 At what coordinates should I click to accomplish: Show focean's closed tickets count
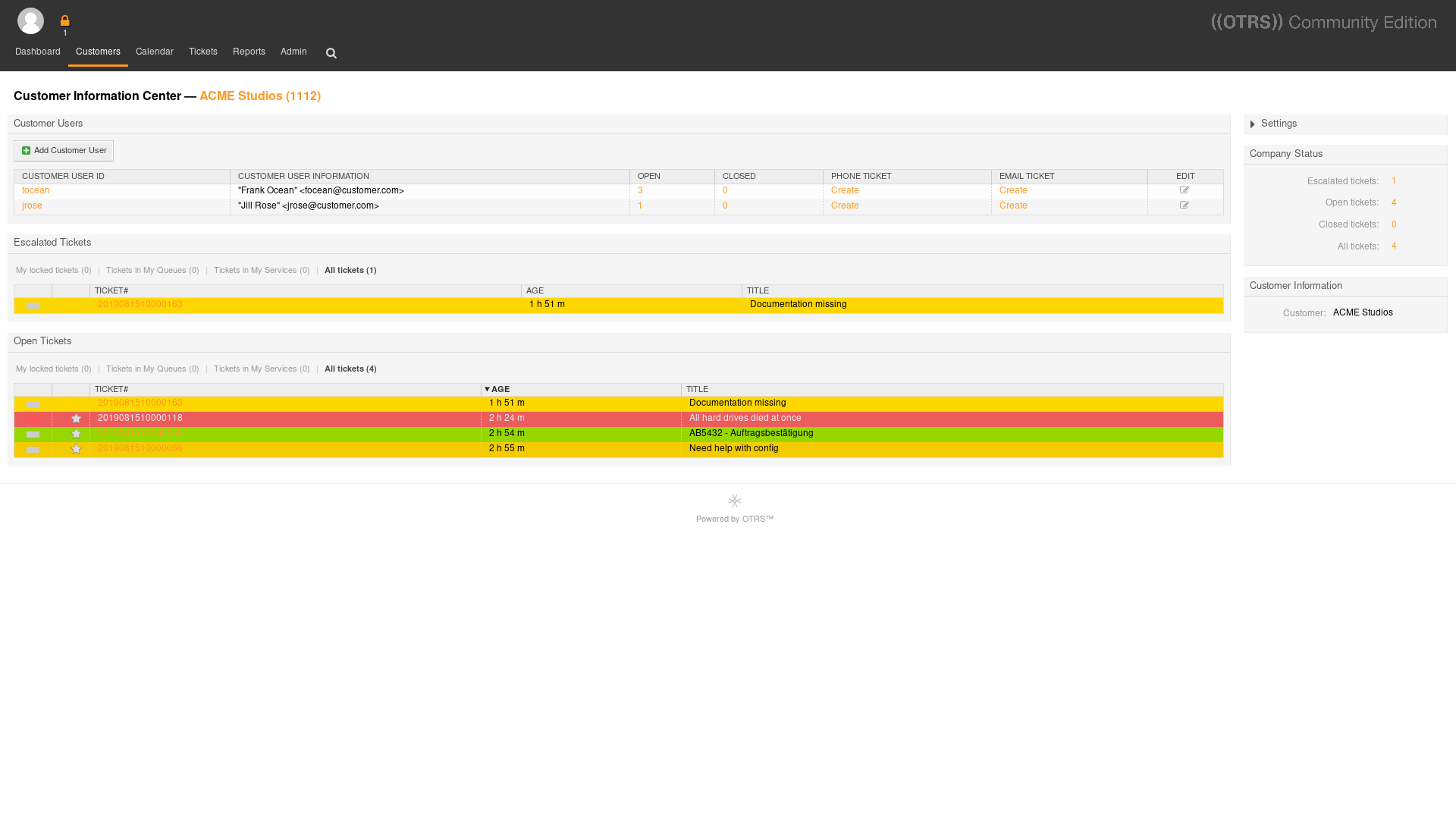tap(725, 191)
